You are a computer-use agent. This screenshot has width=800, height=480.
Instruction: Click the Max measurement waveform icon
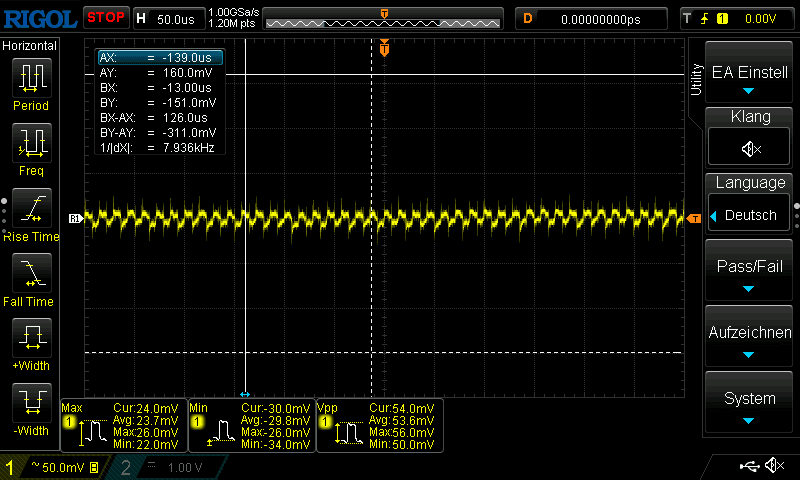pyautogui.click(x=92, y=432)
